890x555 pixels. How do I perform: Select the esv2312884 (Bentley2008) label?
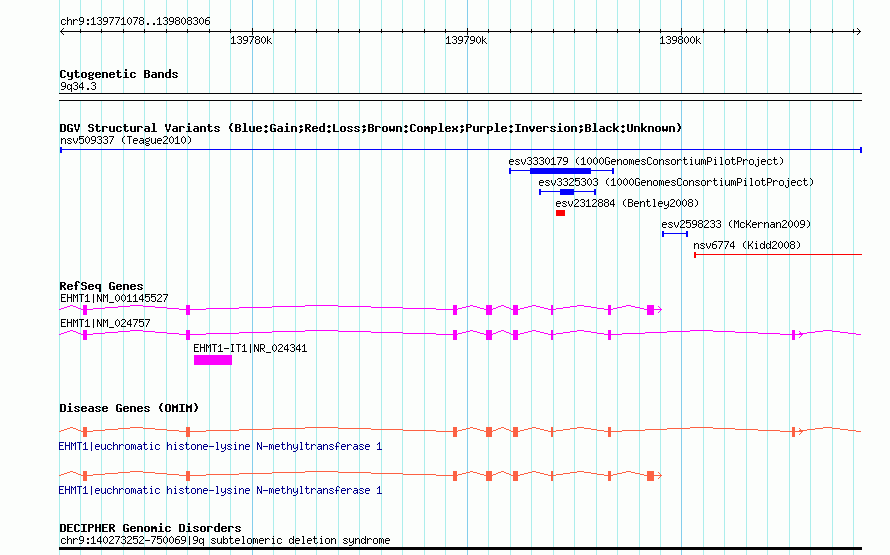click(627, 203)
